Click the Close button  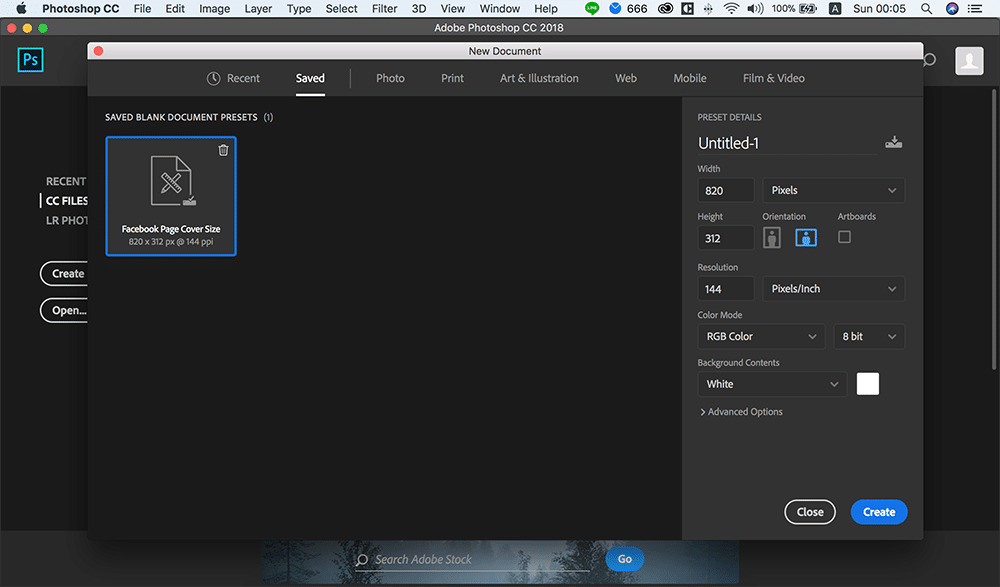810,512
